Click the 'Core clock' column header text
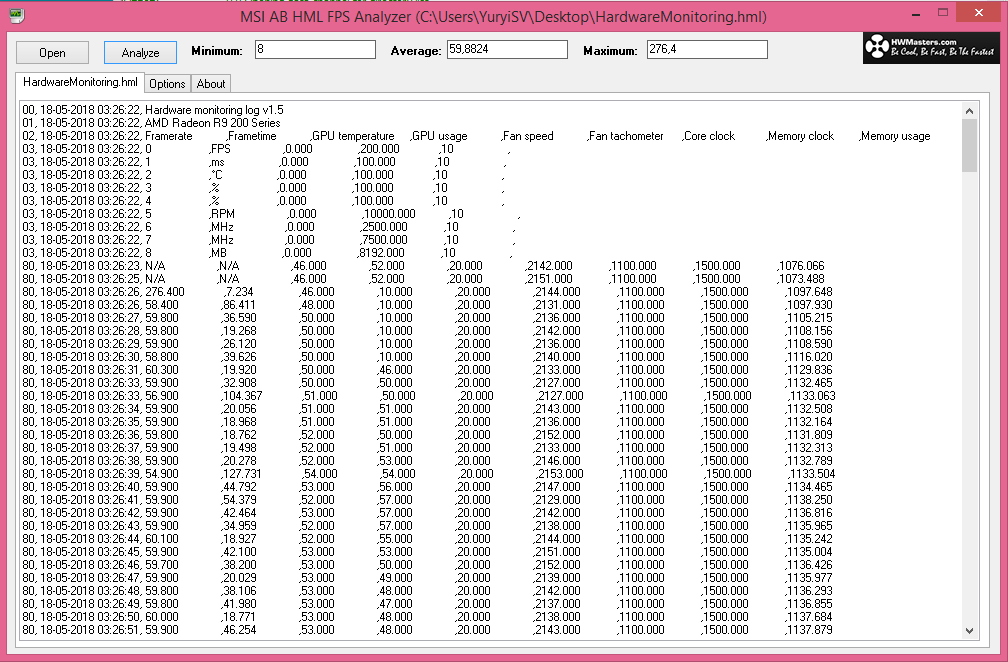Viewport: 1008px width, 662px height. 709,136
